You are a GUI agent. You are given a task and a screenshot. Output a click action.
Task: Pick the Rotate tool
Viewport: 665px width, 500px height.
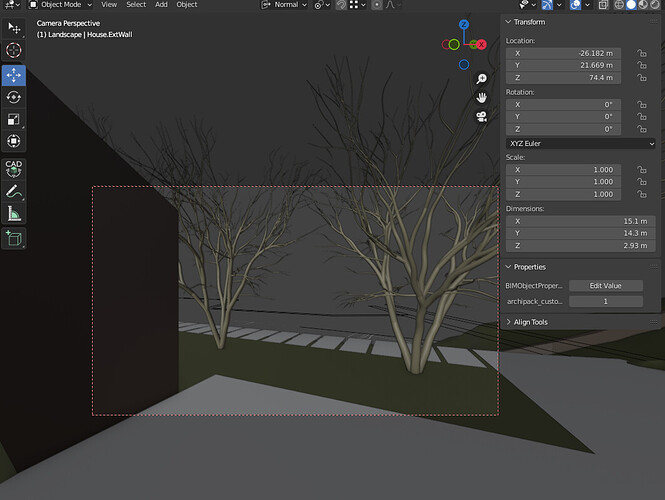[x=14, y=97]
